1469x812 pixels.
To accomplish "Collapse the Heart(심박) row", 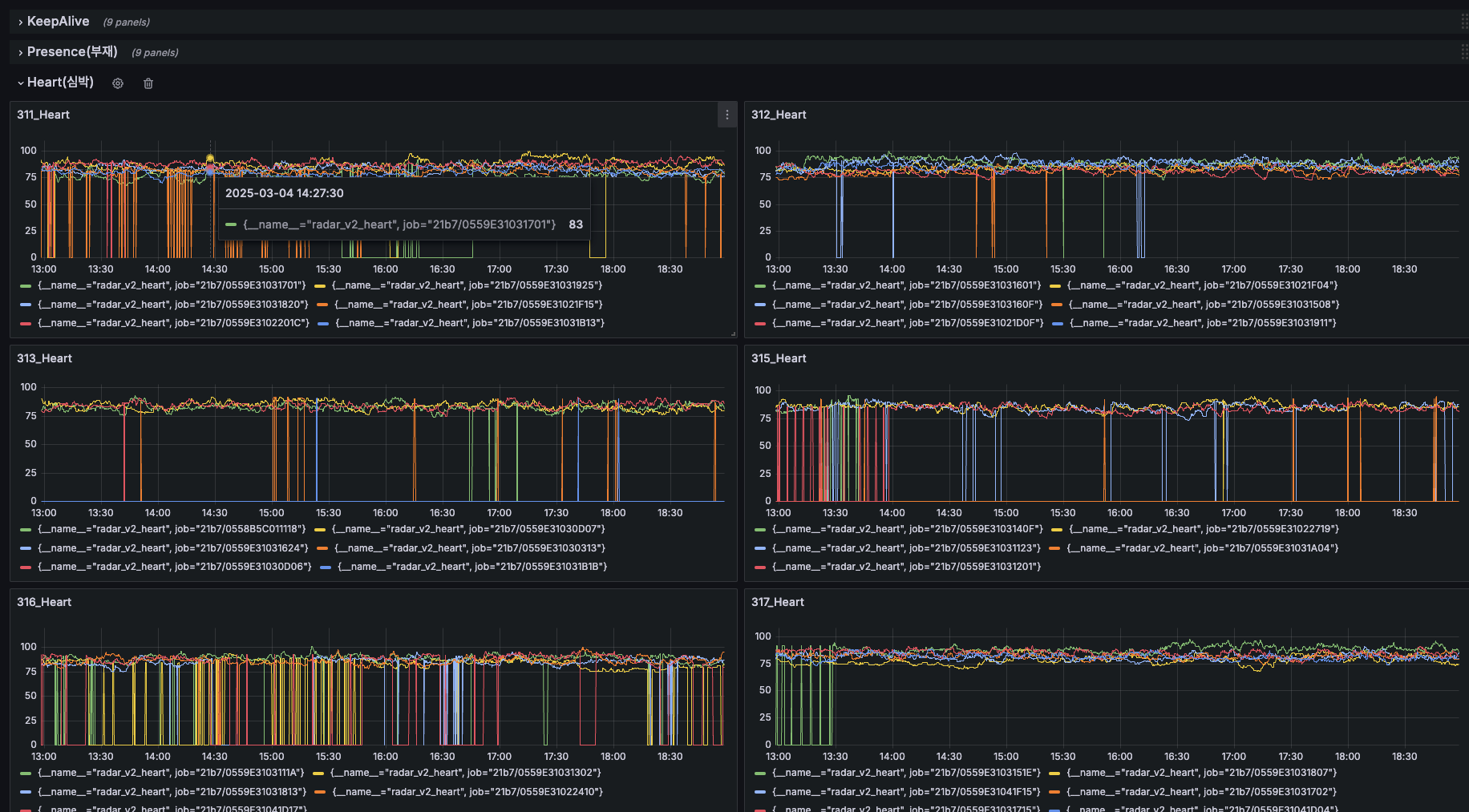I will [60, 83].
